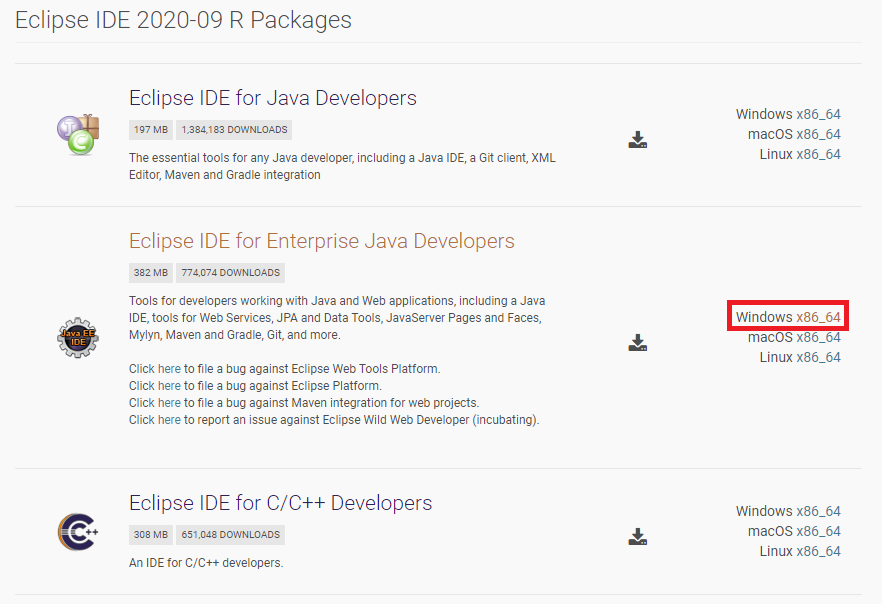Follow 'here' link for Eclipse Wild Web Developer issue
Viewport: 882px width, 604px height.
pos(169,420)
